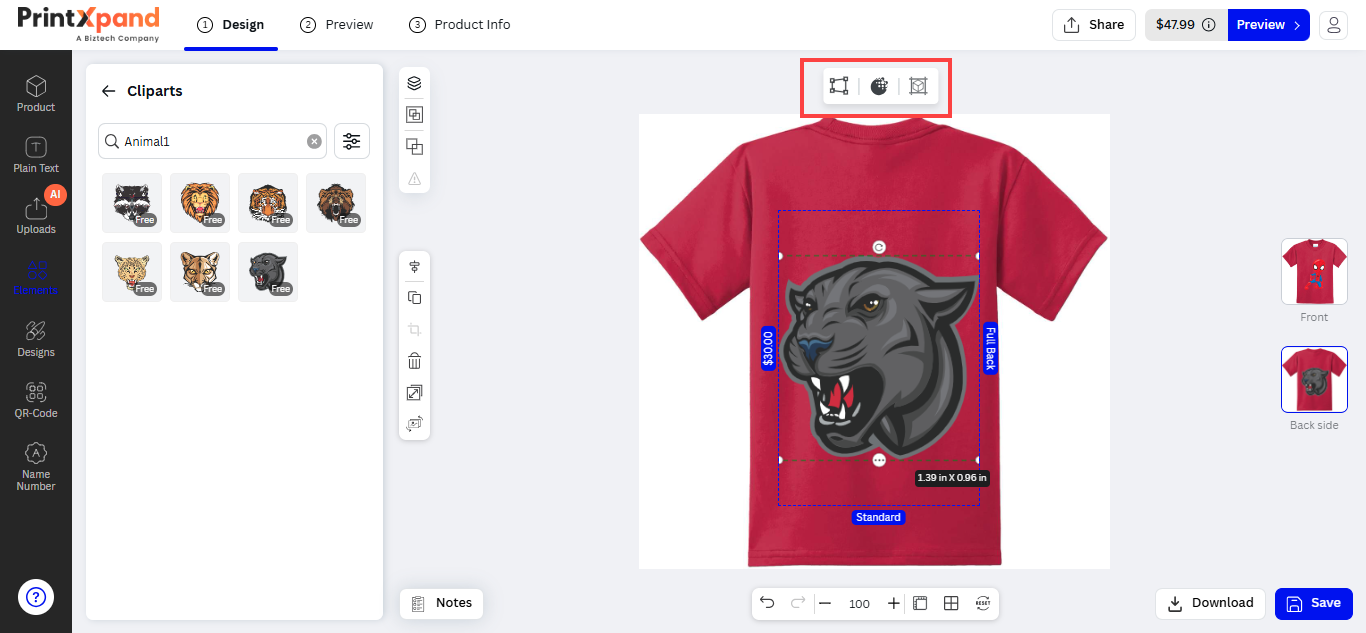Image resolution: width=1366 pixels, height=633 pixels.
Task: Click the 3D cube view icon
Action: click(918, 86)
